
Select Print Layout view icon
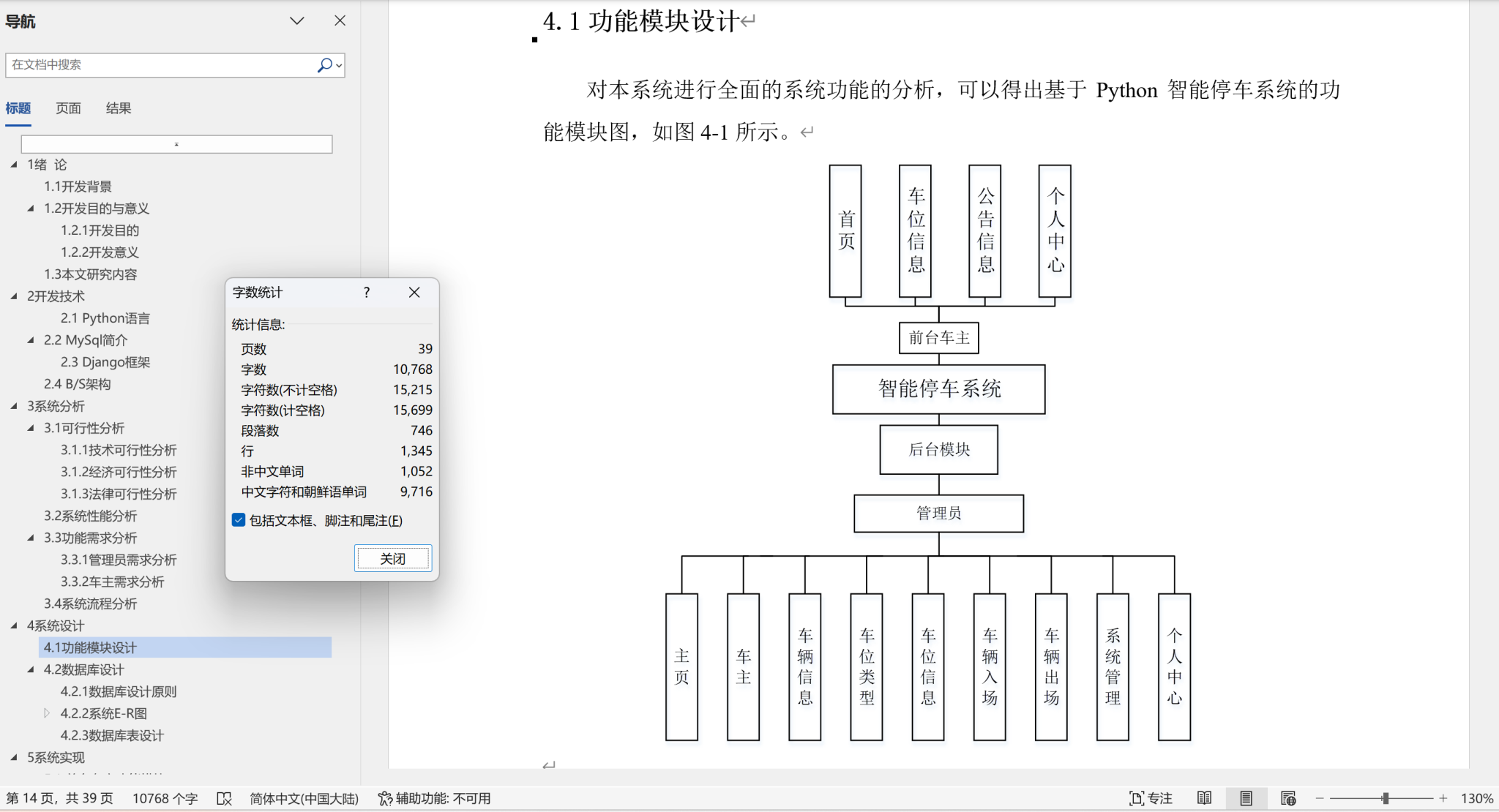point(1246,798)
